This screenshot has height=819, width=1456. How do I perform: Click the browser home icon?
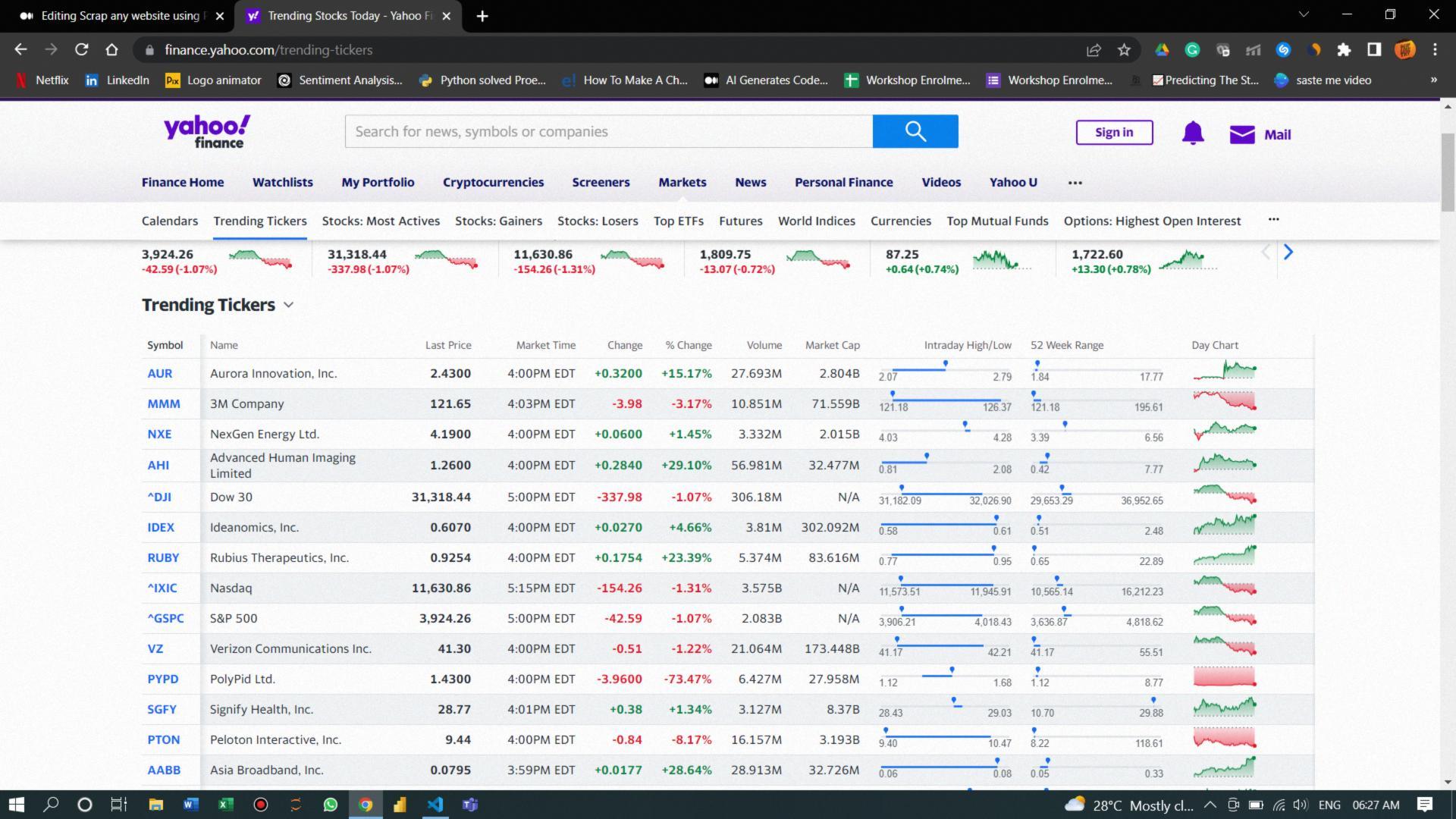point(111,49)
